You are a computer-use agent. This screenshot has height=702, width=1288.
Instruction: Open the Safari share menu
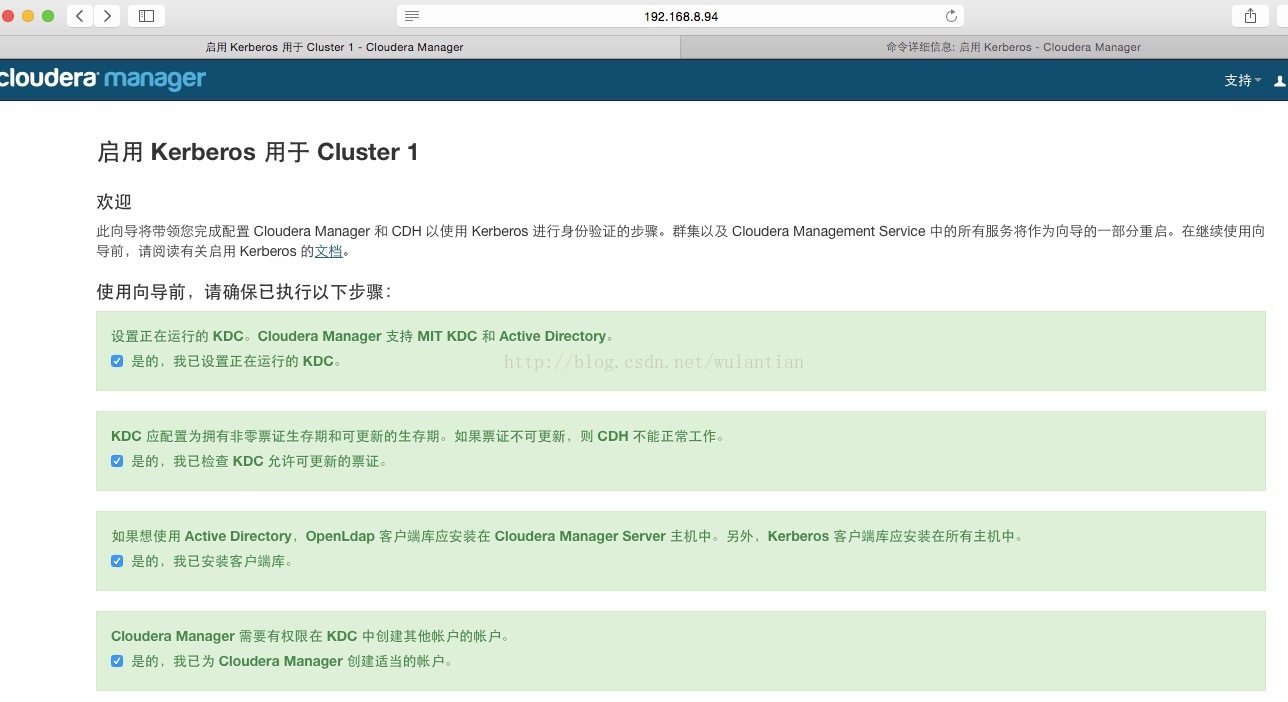click(x=1250, y=16)
